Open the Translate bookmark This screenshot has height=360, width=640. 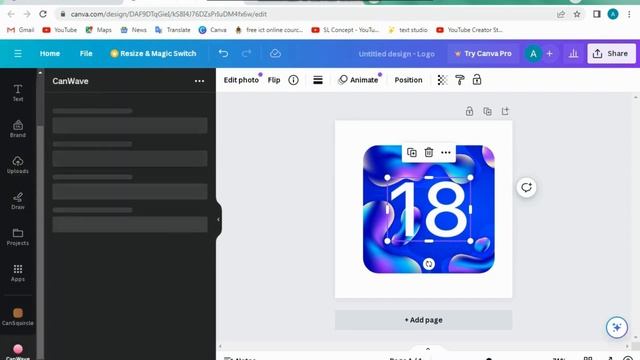(x=173, y=30)
